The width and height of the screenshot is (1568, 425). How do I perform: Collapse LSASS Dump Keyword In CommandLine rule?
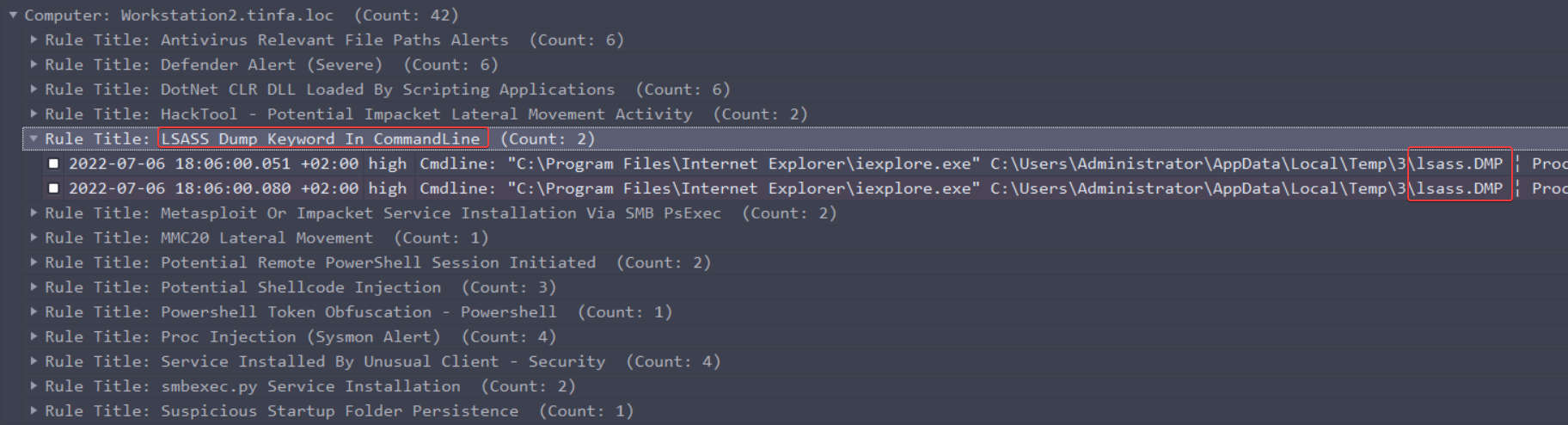(34, 139)
